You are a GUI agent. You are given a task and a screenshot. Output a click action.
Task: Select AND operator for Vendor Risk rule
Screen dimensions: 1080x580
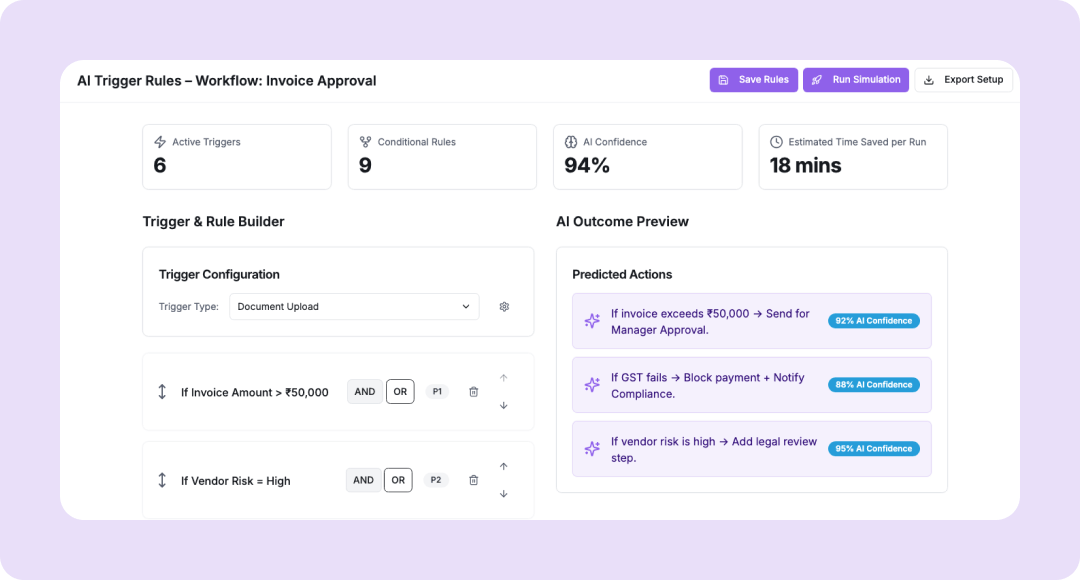click(364, 480)
